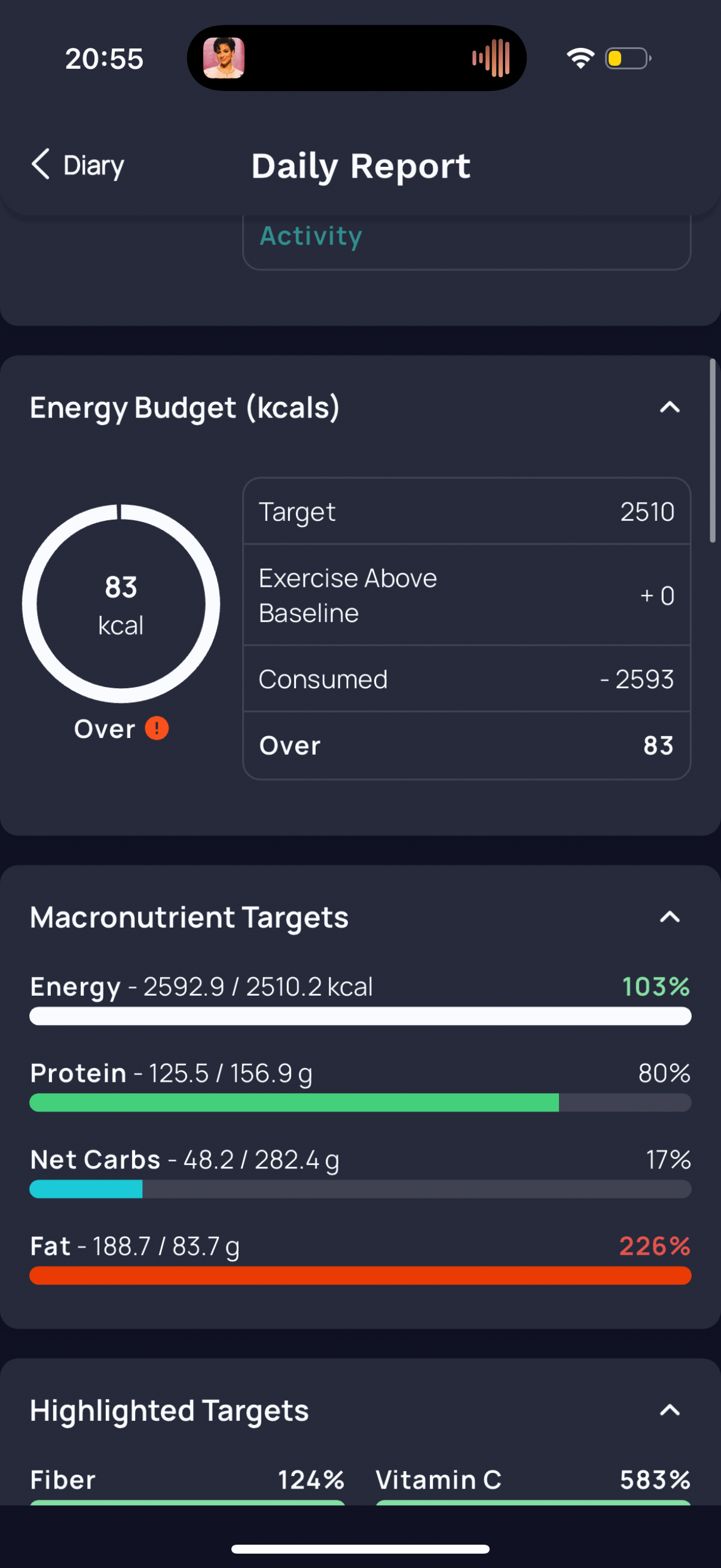This screenshot has width=721, height=1568.
Task: Tap the audio waveform icon in Dynamic Island
Action: (x=491, y=58)
